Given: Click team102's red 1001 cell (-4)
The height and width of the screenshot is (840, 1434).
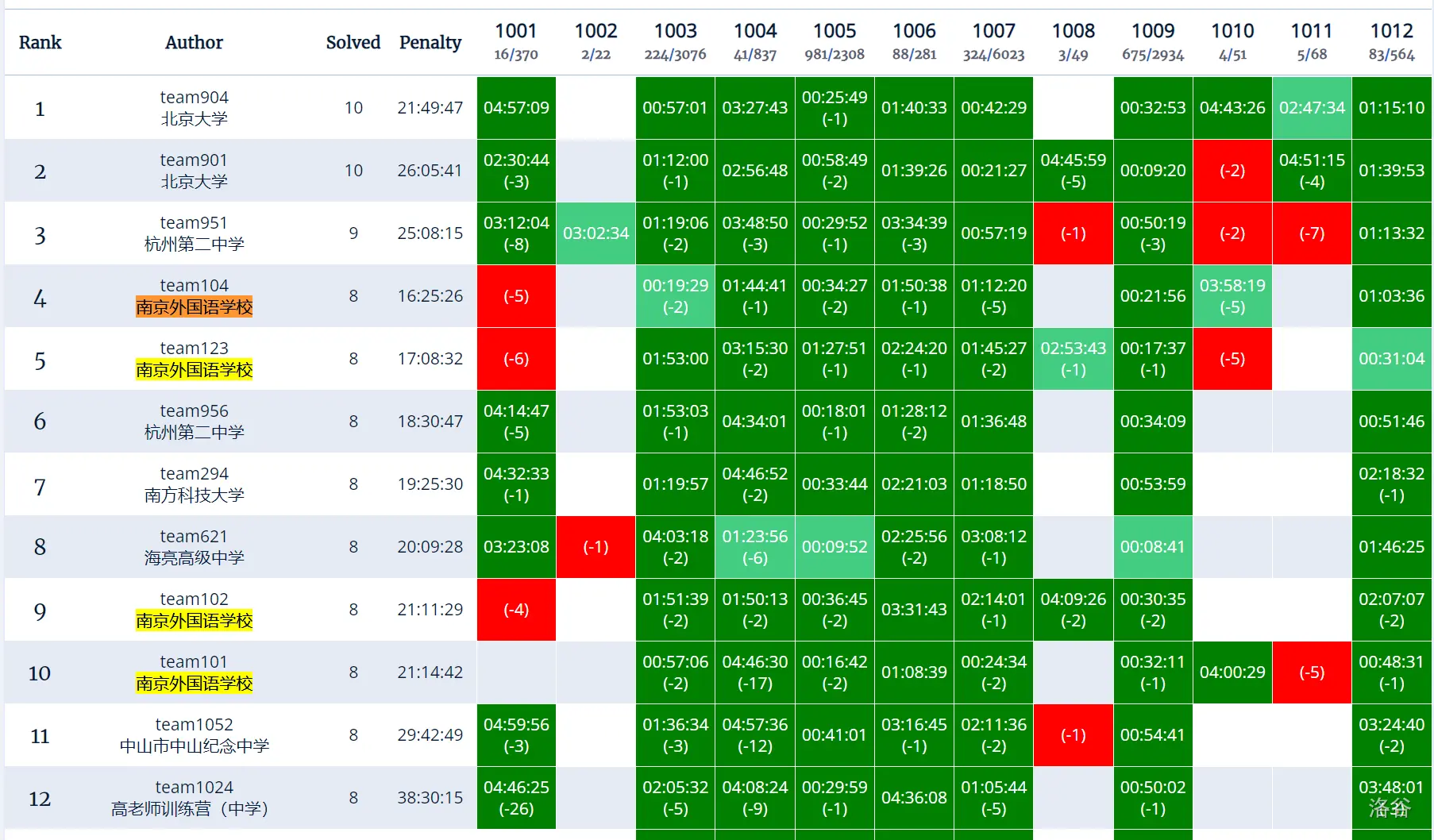Looking at the screenshot, I should [x=516, y=610].
